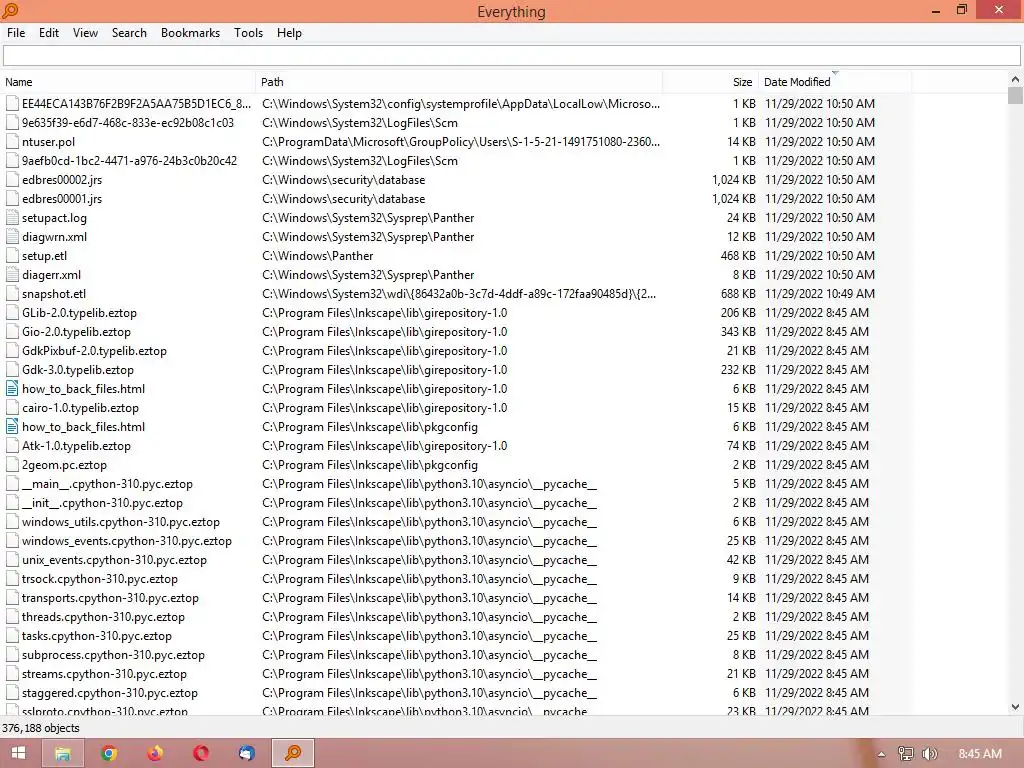
Task: Click the scroll down arrow of results list
Action: (x=1015, y=707)
